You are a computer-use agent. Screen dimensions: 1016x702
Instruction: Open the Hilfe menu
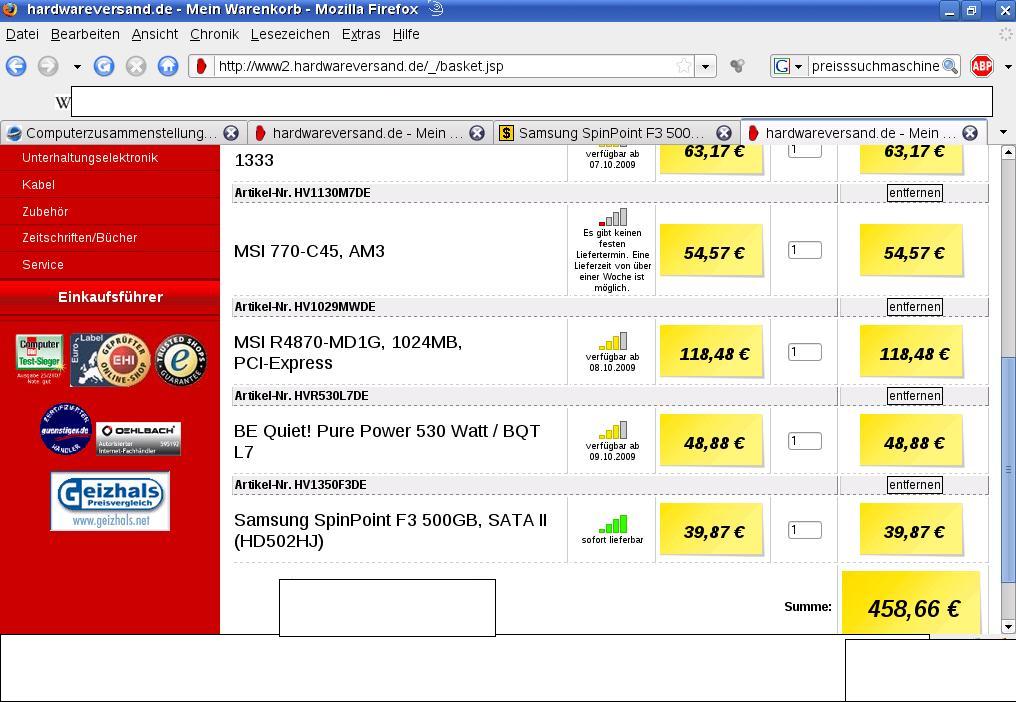(406, 34)
